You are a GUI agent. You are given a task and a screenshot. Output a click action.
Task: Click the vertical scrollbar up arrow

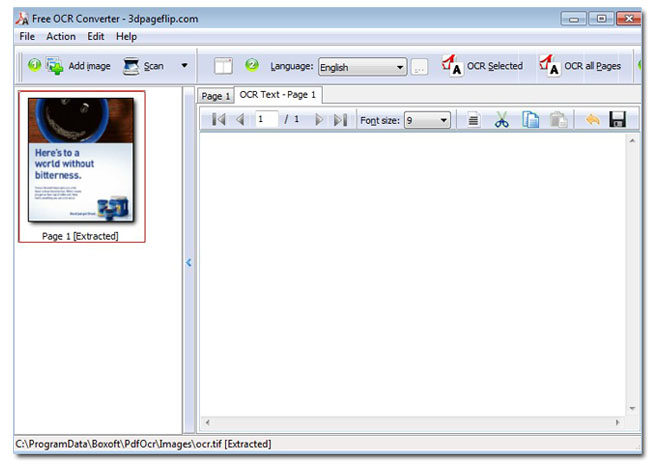click(632, 141)
